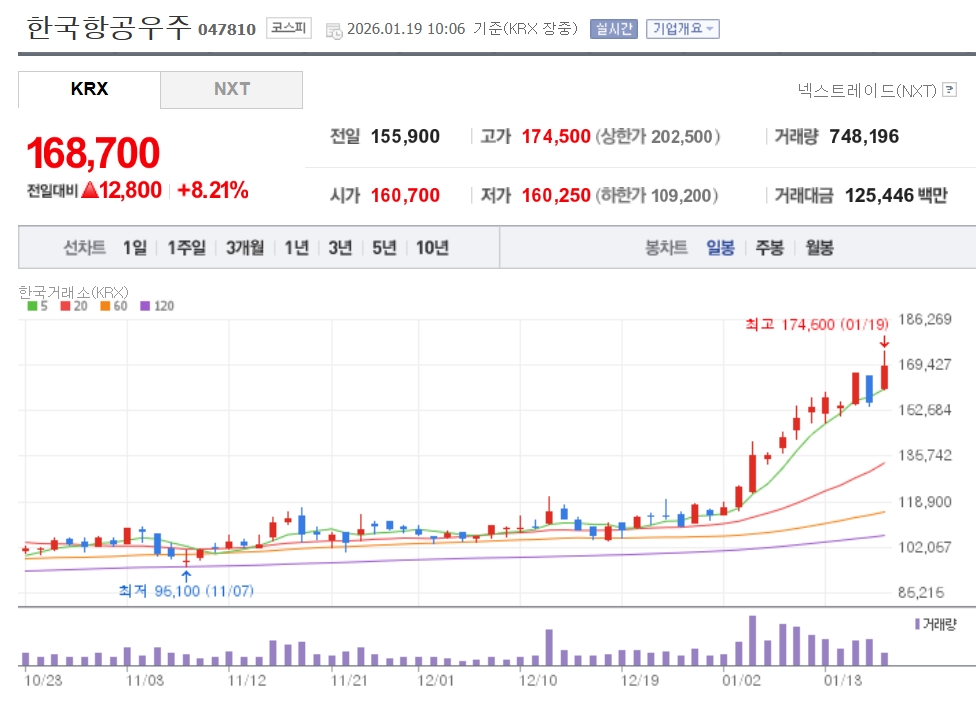Click the blue arrow at the 최저 marker
Image resolution: width=976 pixels, height=710 pixels.
(186, 575)
